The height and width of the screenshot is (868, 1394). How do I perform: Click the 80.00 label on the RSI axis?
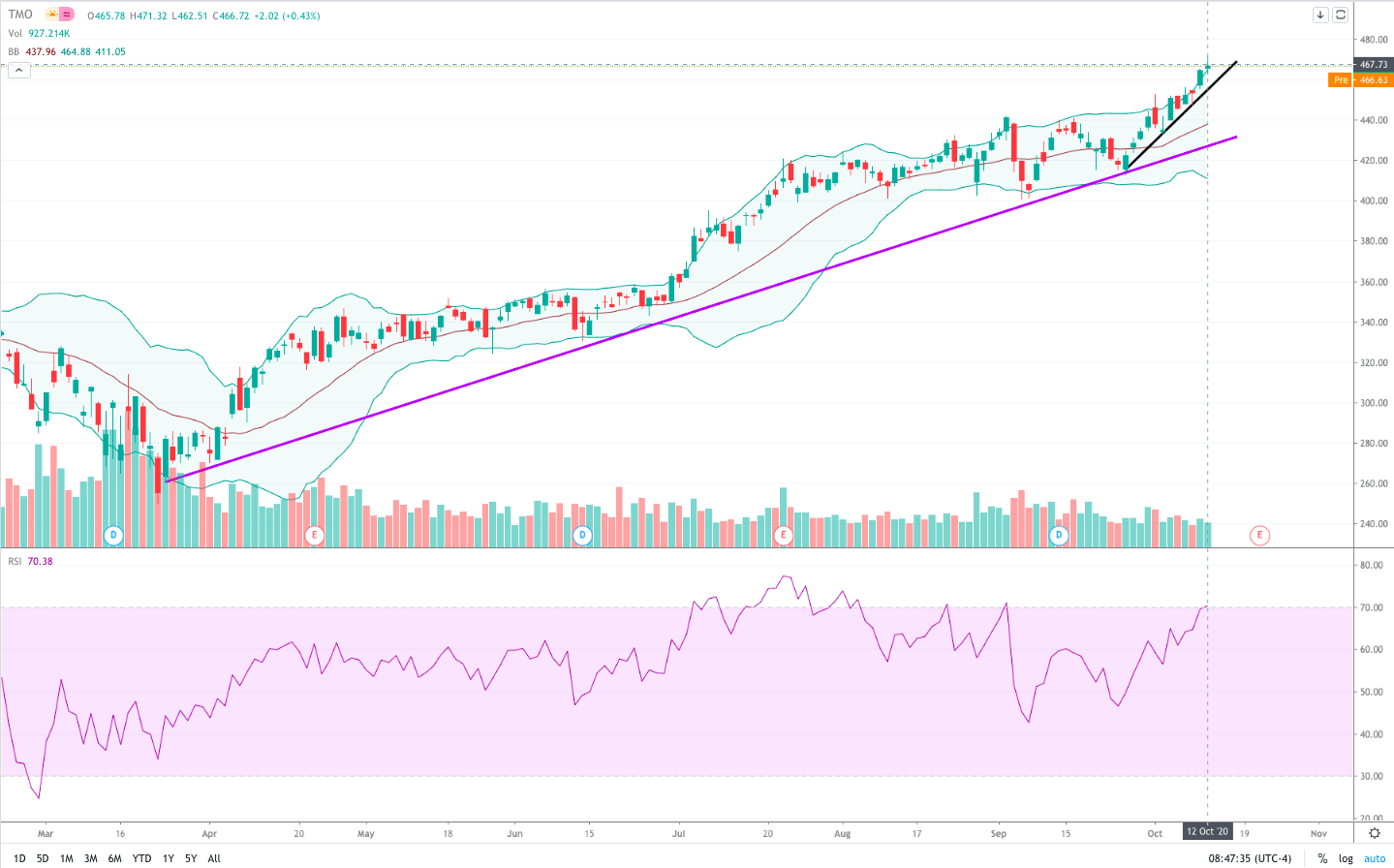tap(1372, 566)
